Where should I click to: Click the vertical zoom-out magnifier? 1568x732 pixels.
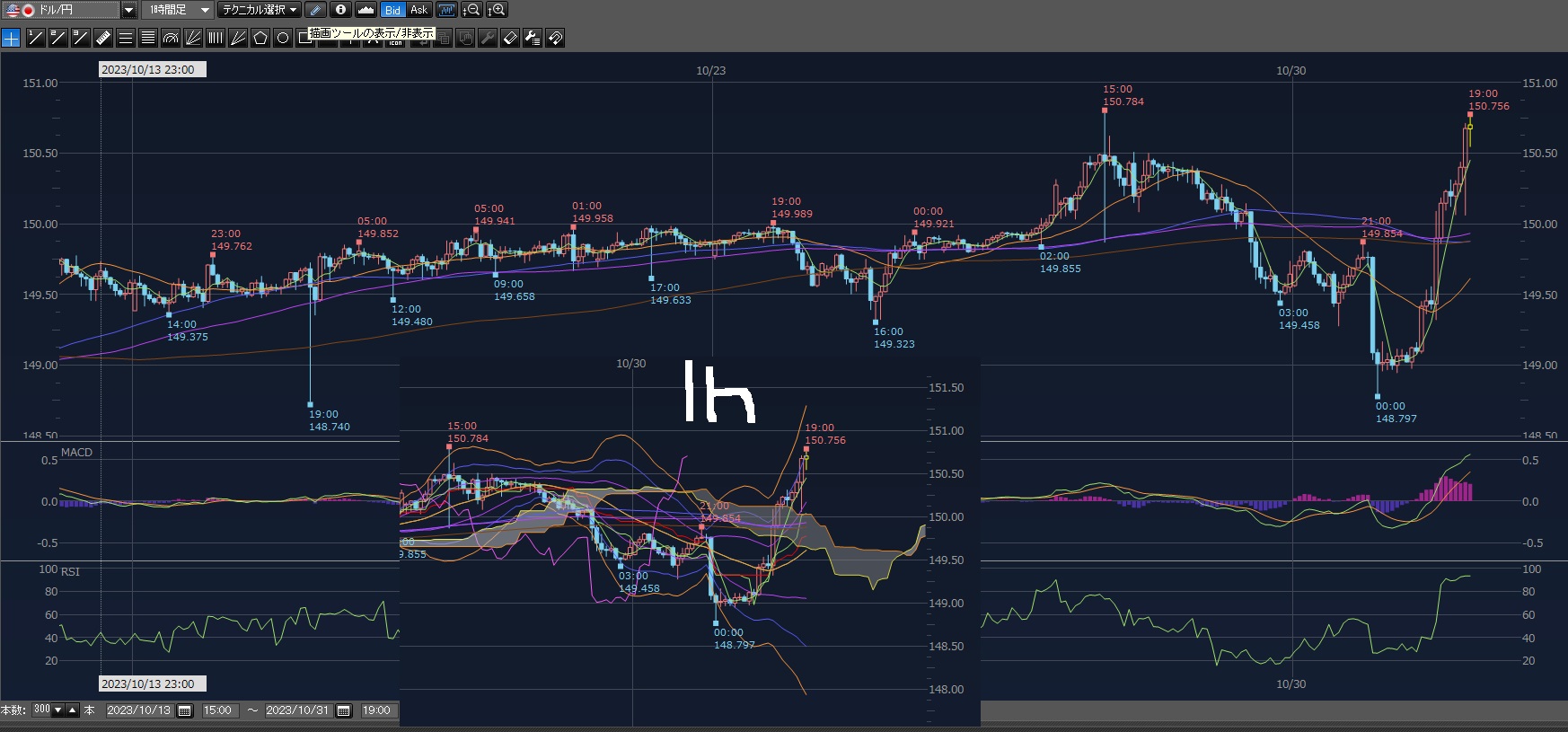click(471, 10)
